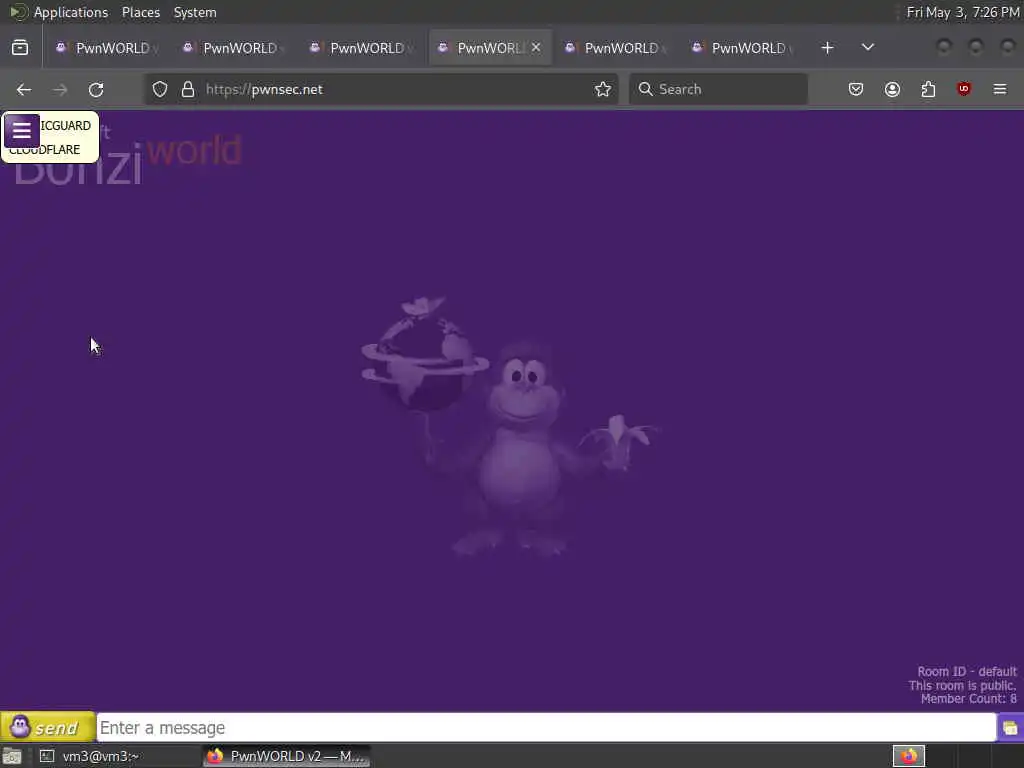Click Firefox icon in workspace switcher

tap(909, 756)
